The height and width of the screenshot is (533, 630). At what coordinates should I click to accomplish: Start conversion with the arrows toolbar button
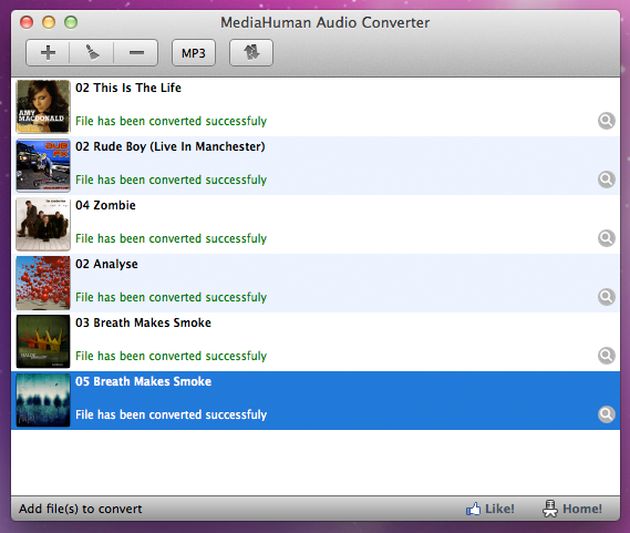(x=251, y=53)
